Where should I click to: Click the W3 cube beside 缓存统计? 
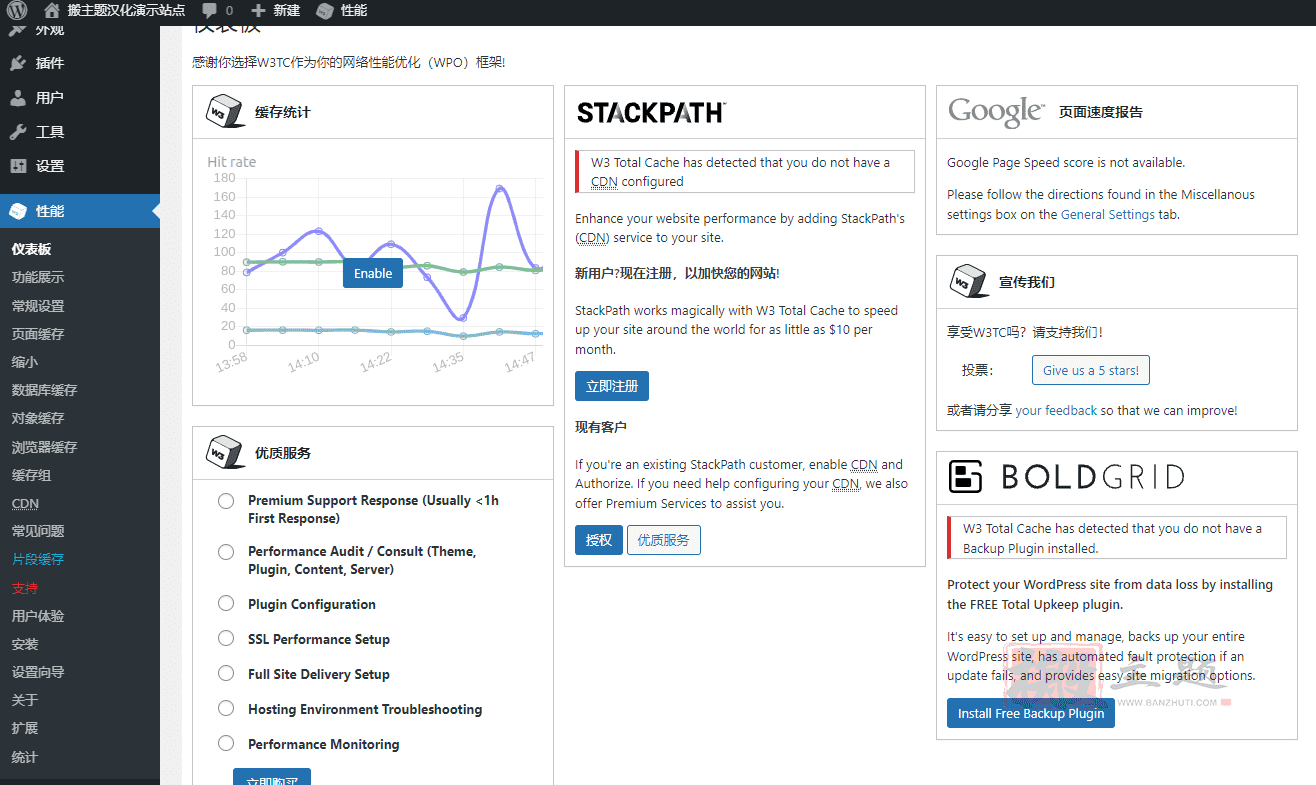pos(226,112)
